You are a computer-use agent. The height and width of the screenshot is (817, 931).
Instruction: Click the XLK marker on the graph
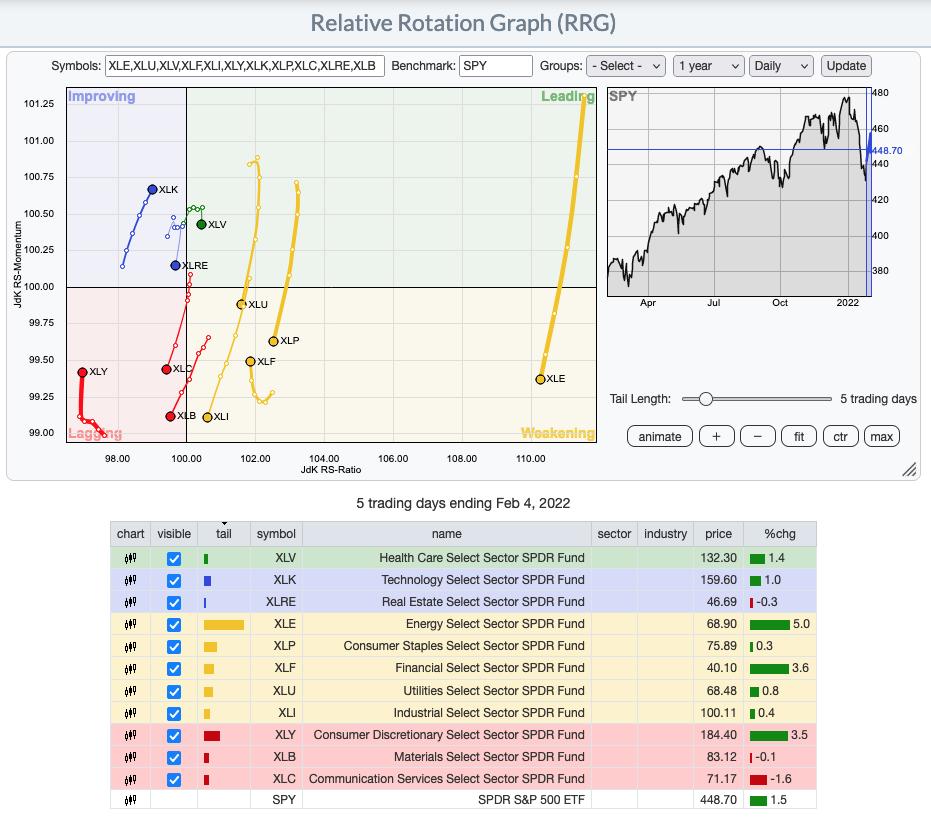[153, 189]
